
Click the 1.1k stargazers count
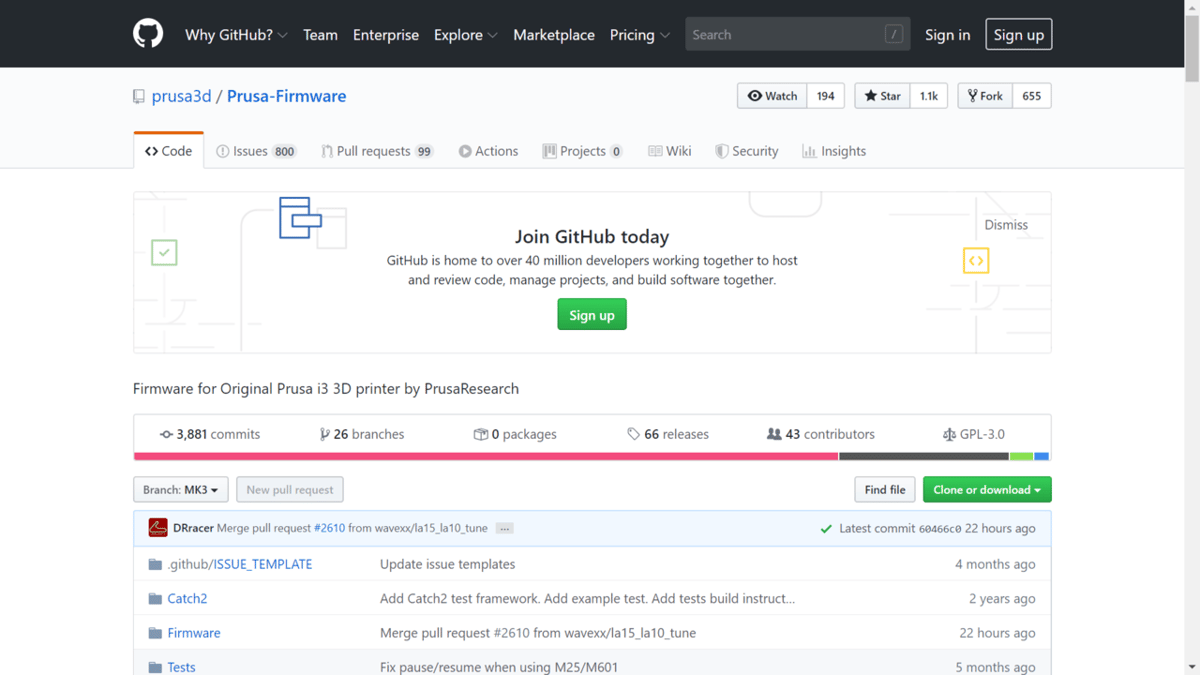pos(929,96)
